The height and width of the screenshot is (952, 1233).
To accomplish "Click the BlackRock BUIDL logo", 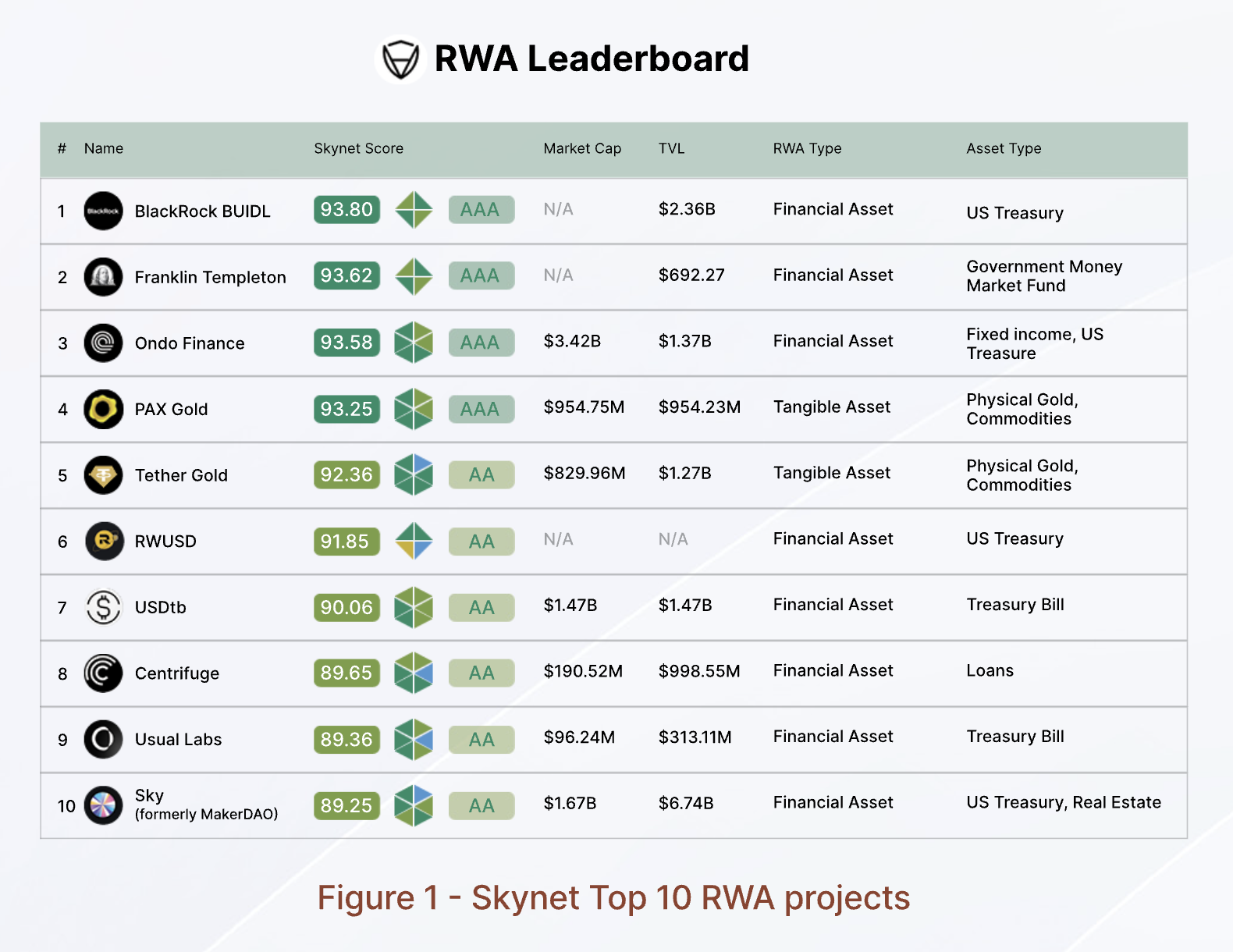I will pos(103,211).
